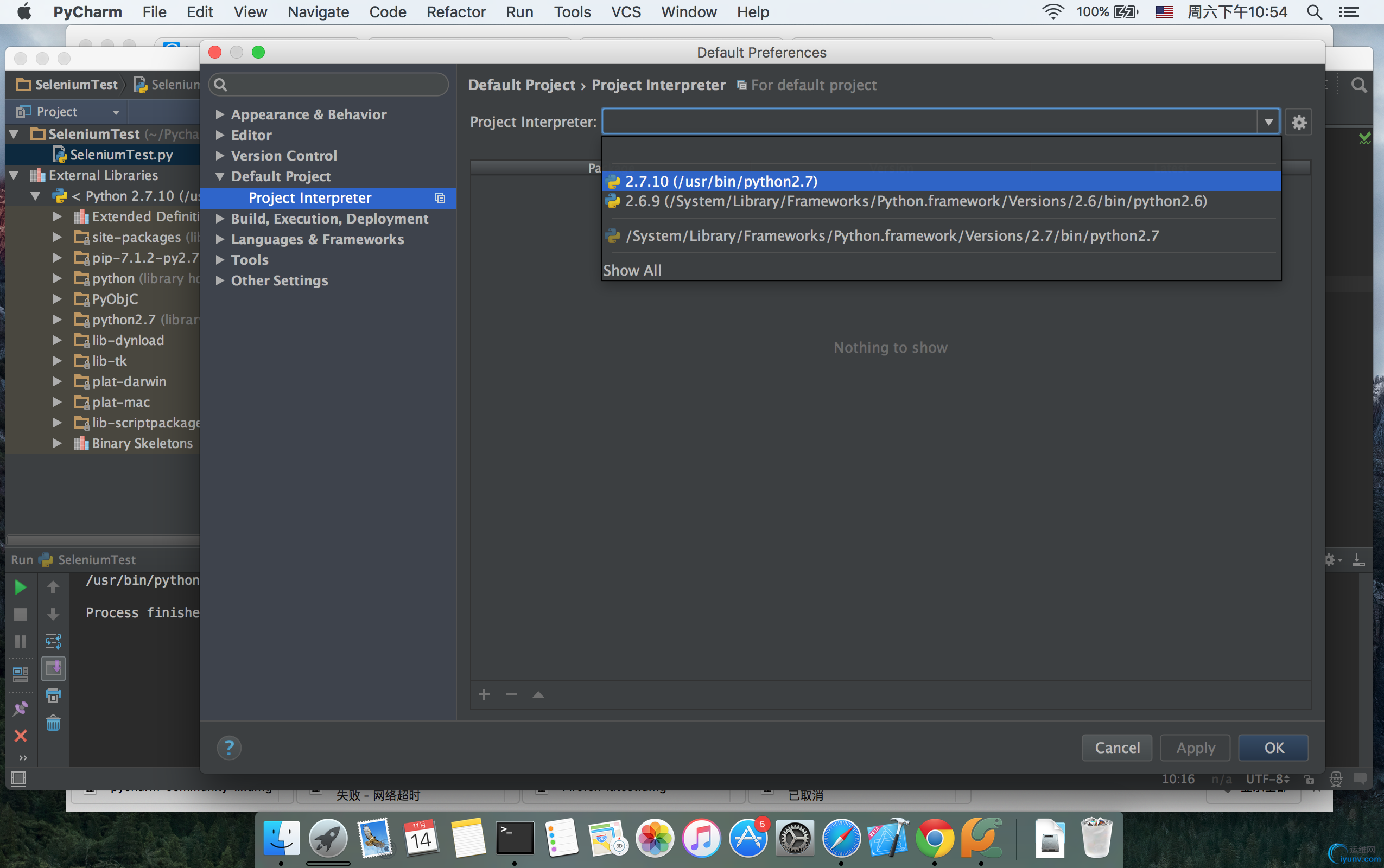Open Terminal from the Dock
The width and height of the screenshot is (1384, 868).
coord(515,838)
